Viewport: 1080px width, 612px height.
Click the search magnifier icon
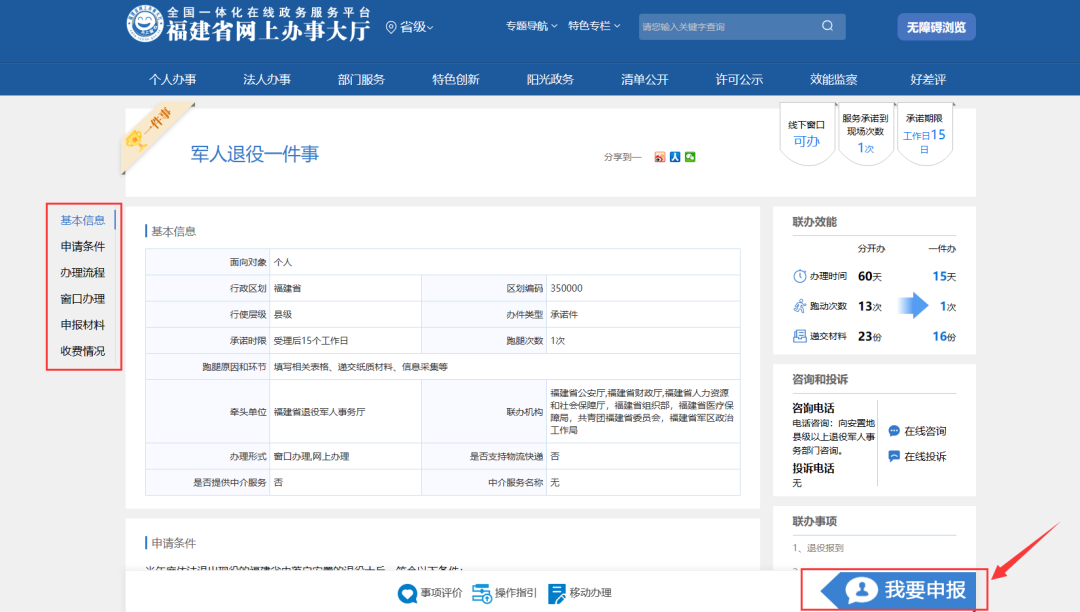click(x=827, y=26)
